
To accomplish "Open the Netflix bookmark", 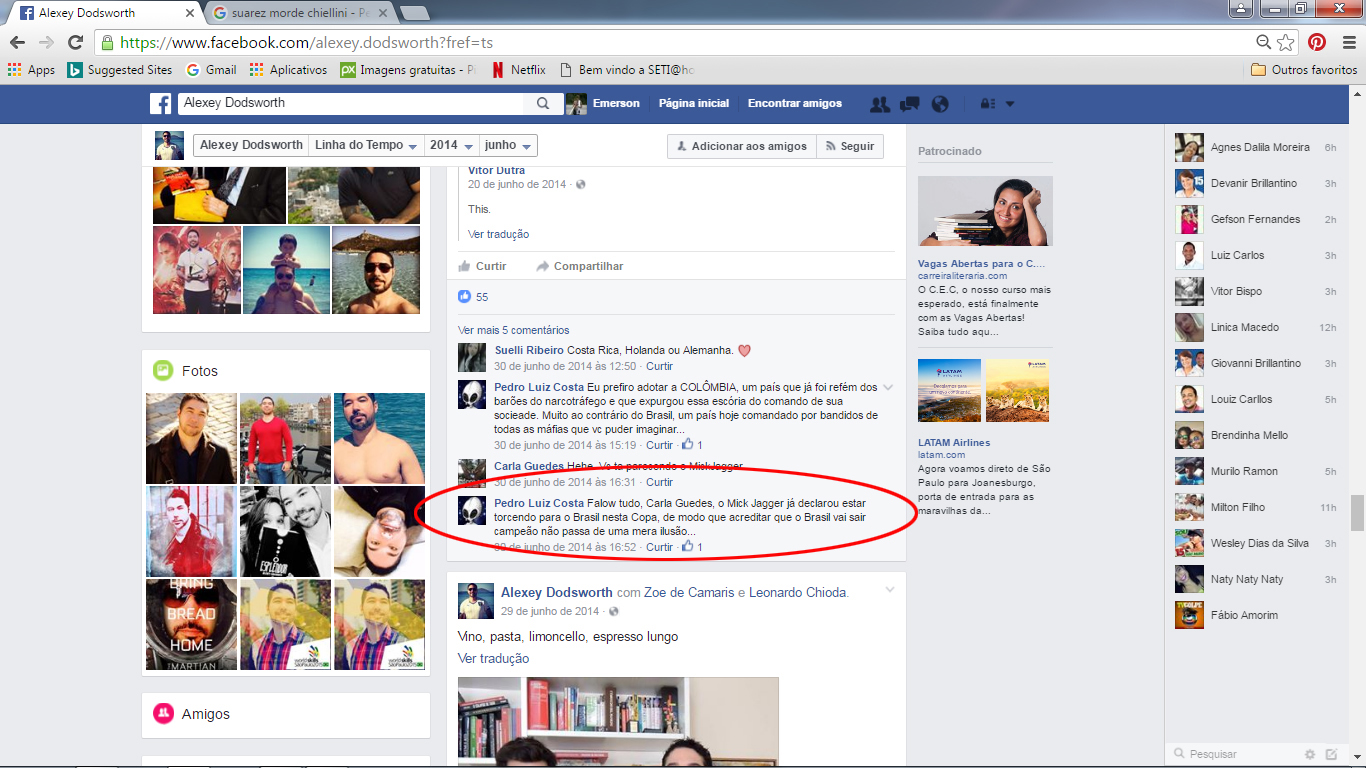I will tap(518, 70).
